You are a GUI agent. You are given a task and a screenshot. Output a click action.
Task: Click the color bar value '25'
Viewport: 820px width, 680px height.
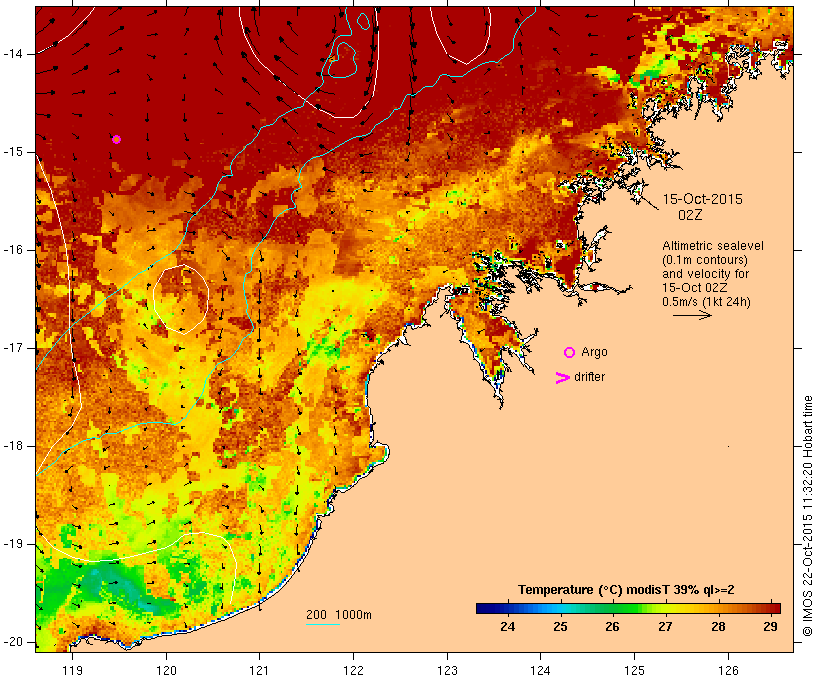pos(560,626)
